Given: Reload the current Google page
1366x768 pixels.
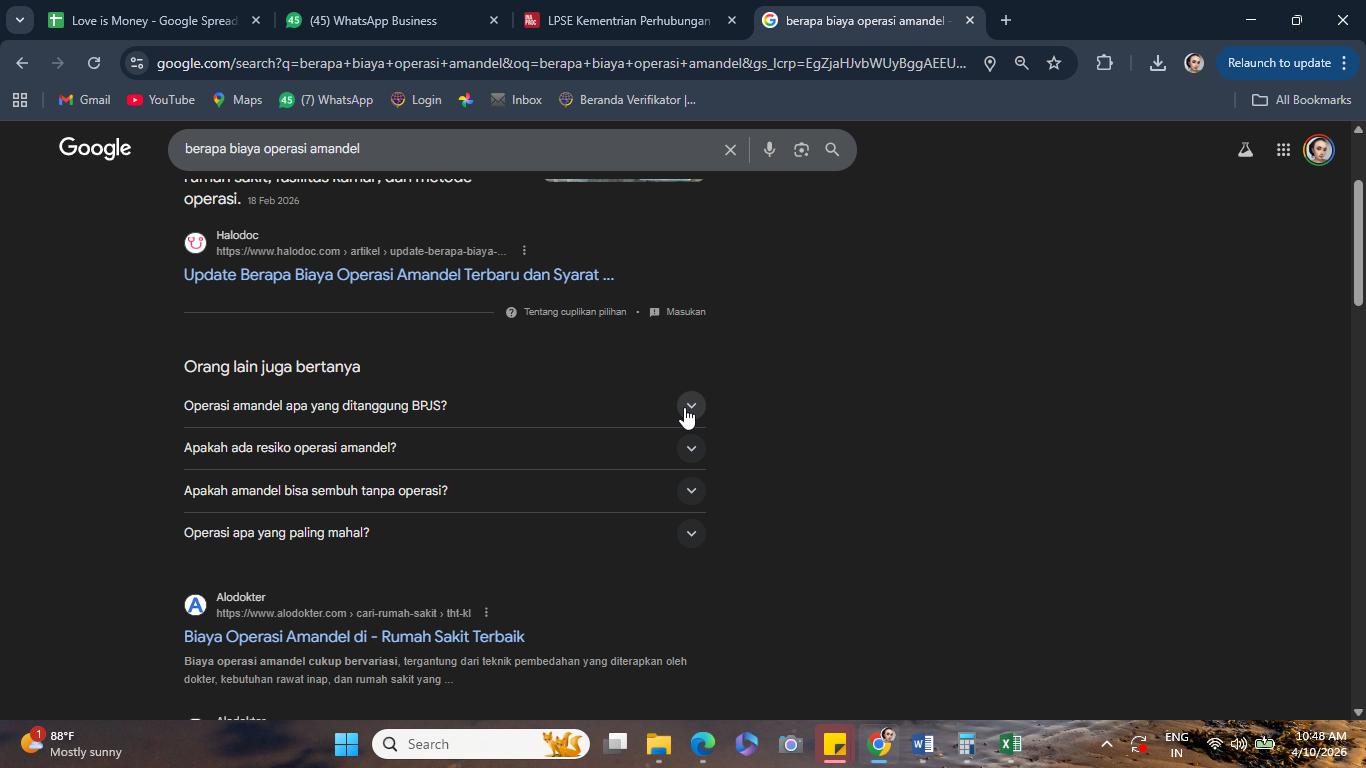Looking at the screenshot, I should pyautogui.click(x=94, y=63).
